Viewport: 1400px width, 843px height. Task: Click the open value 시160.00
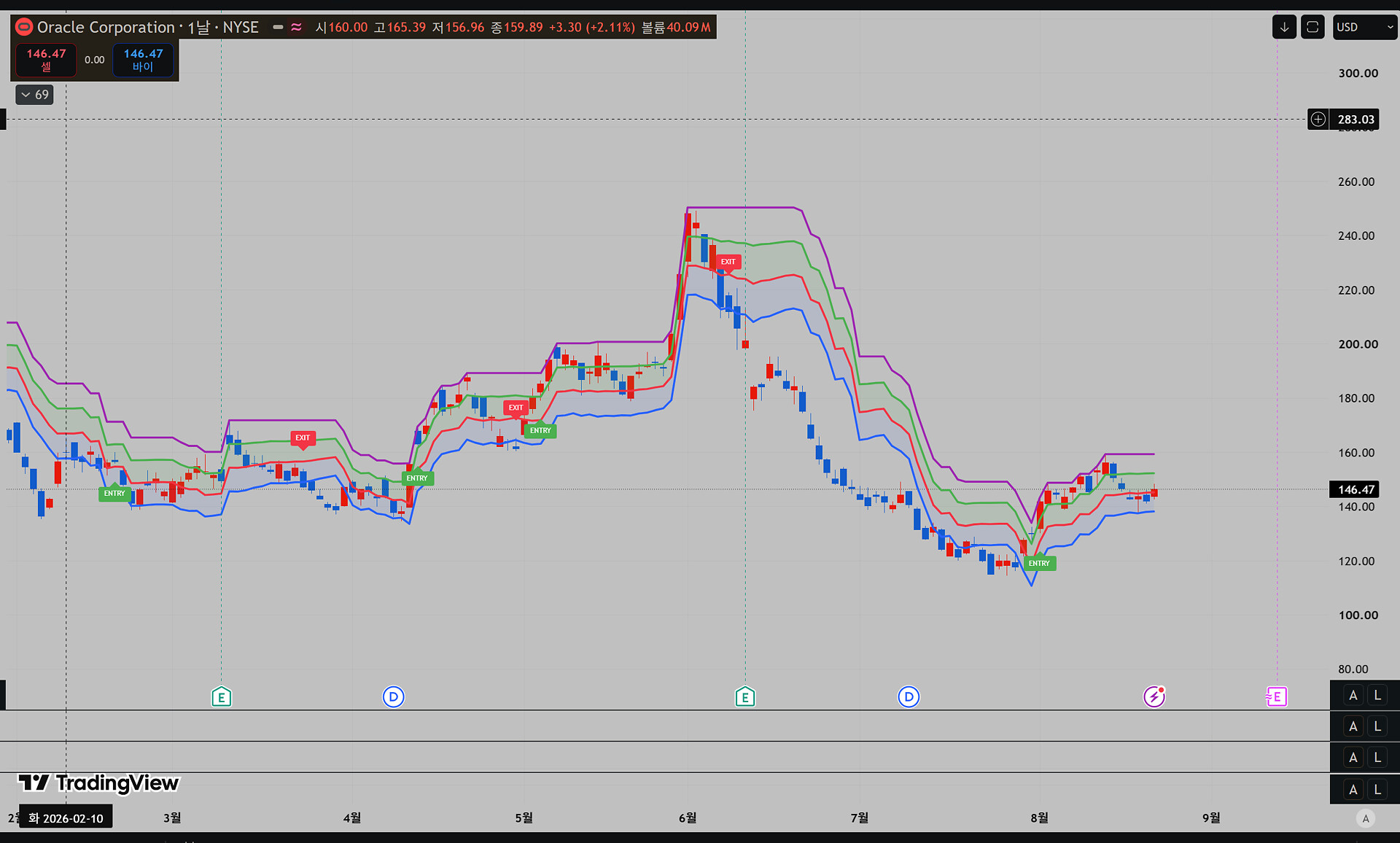tap(341, 28)
